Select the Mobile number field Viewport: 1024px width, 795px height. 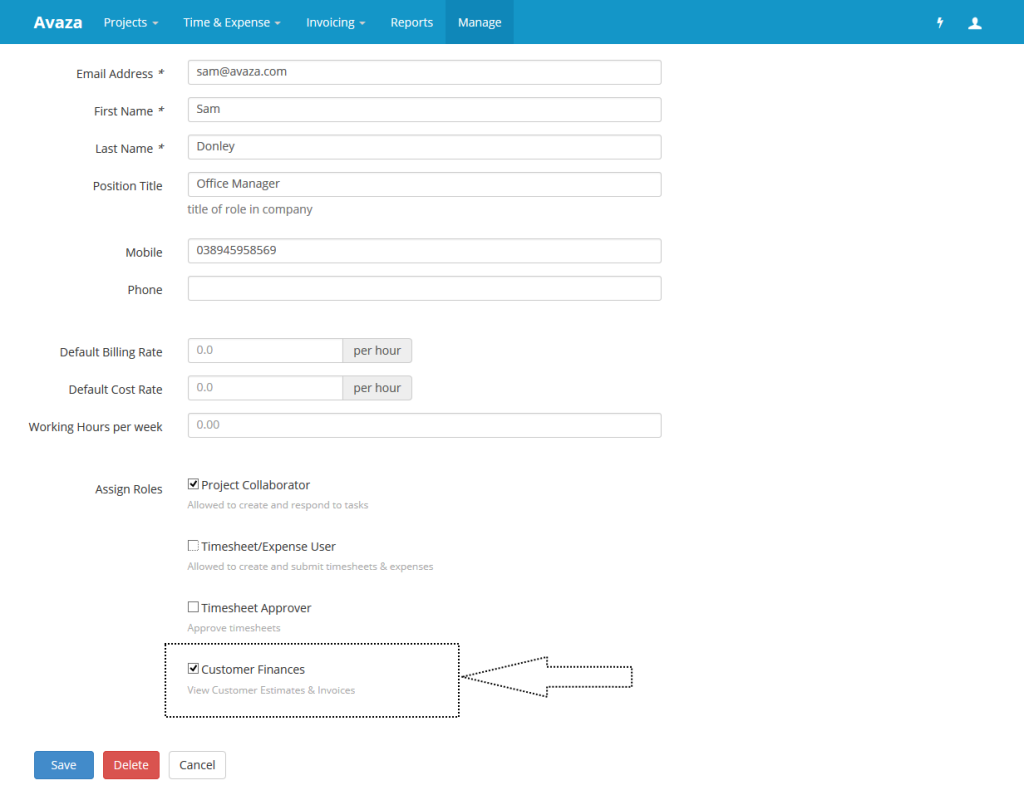pyautogui.click(x=424, y=250)
